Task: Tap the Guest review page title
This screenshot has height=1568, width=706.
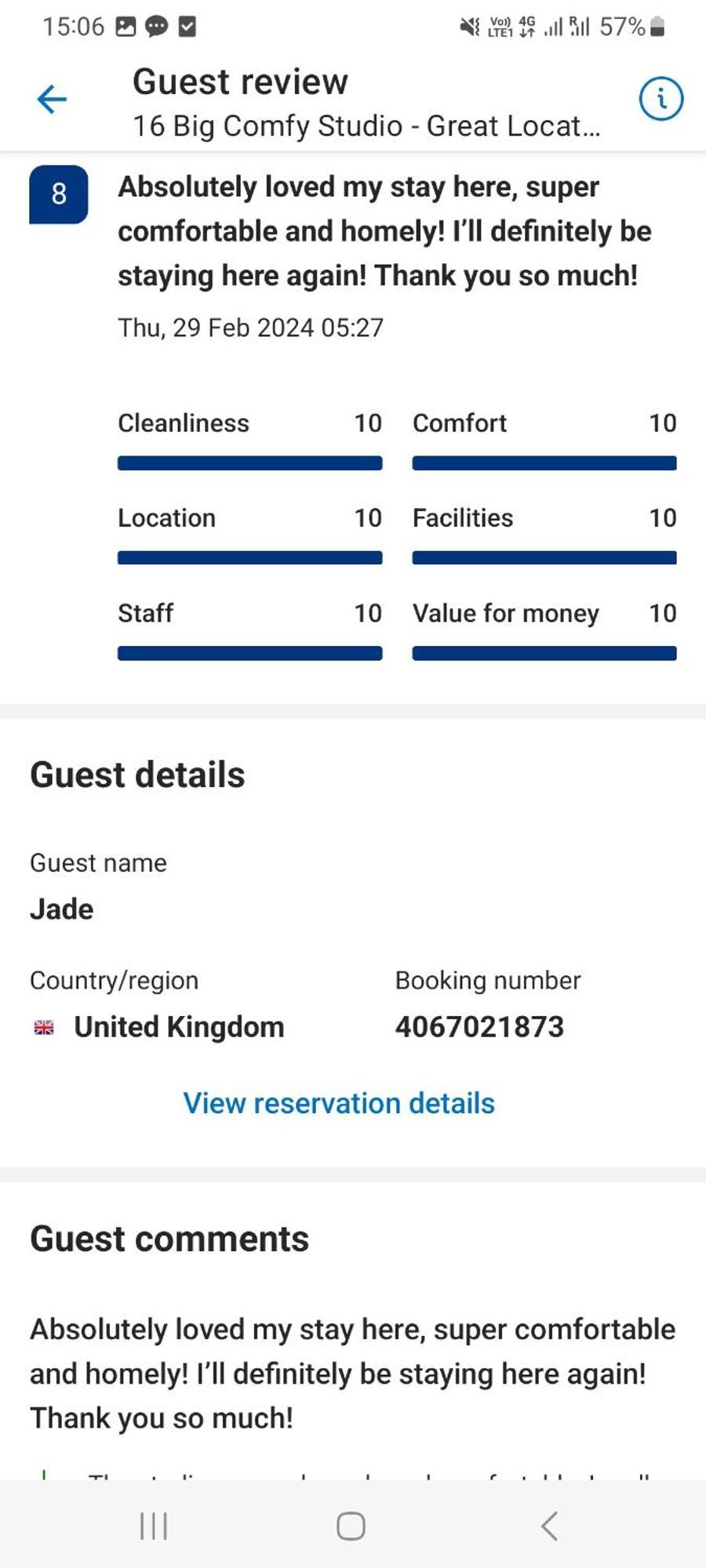Action: pos(240,82)
